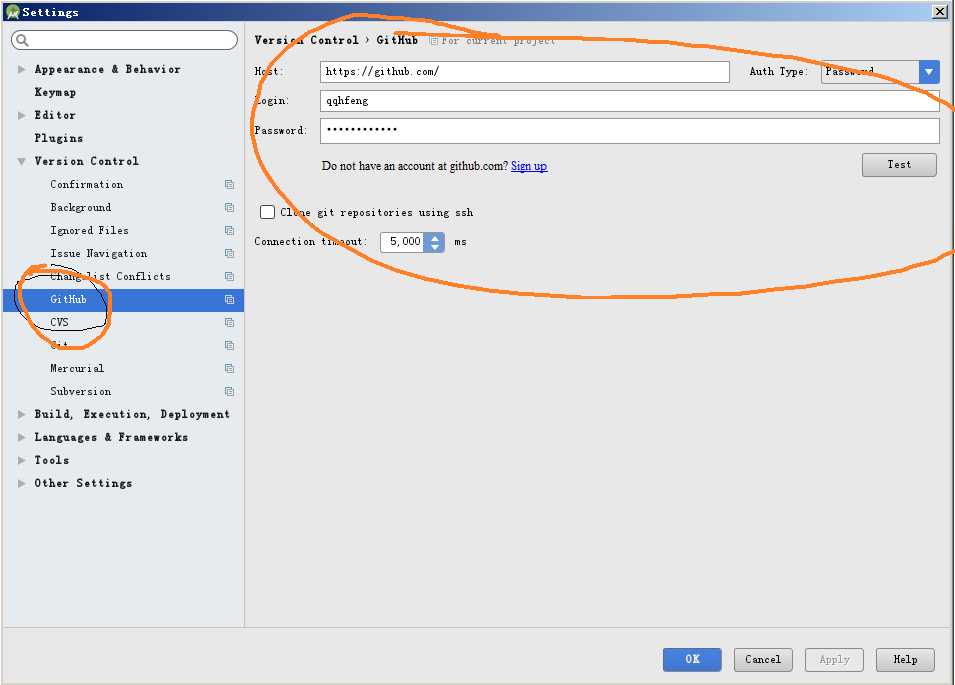Image resolution: width=955 pixels, height=685 pixels.
Task: Expand Build, Execution, Deployment section
Action: coord(21,415)
